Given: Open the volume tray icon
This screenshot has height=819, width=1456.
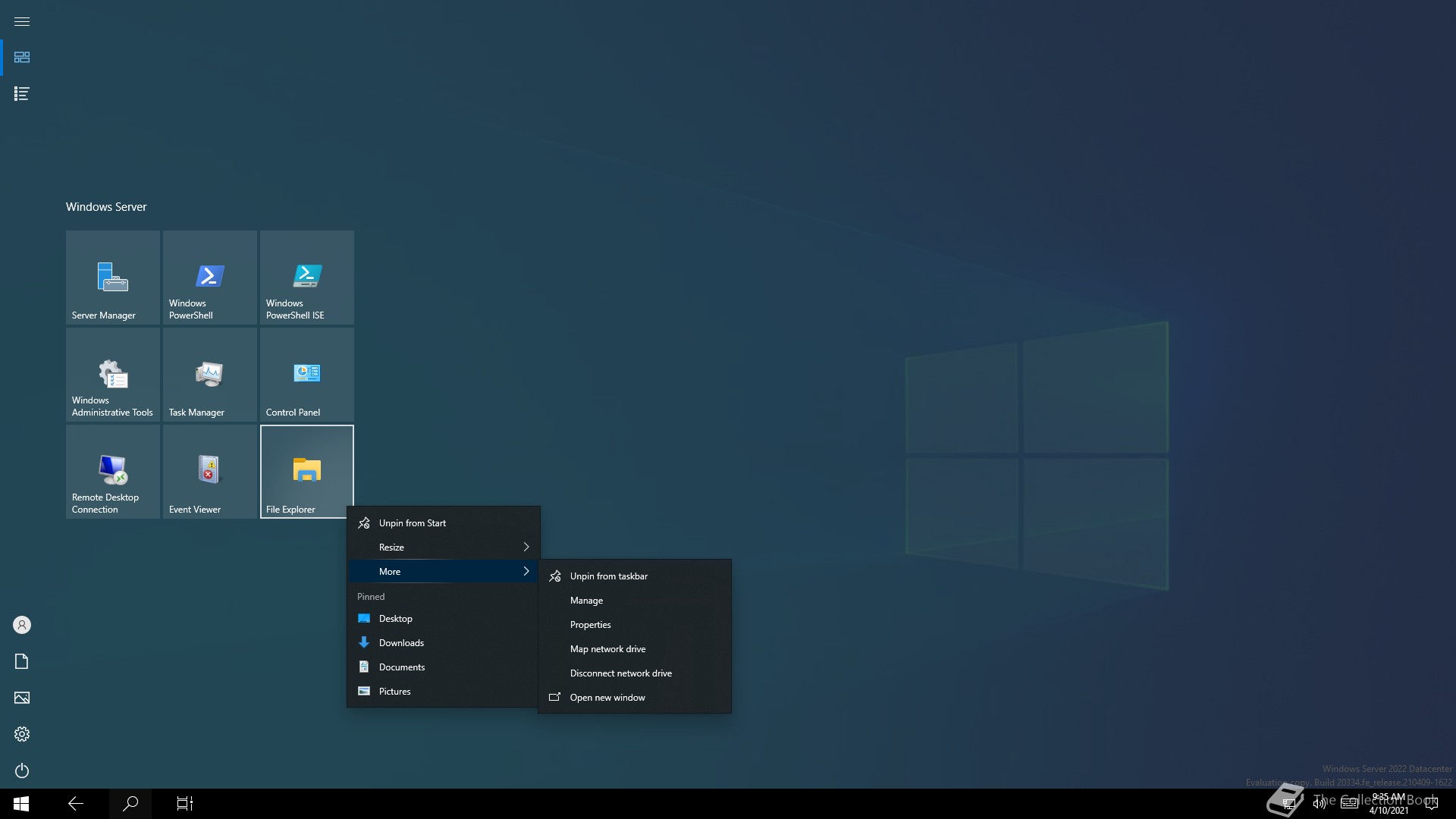Looking at the screenshot, I should 1319,804.
